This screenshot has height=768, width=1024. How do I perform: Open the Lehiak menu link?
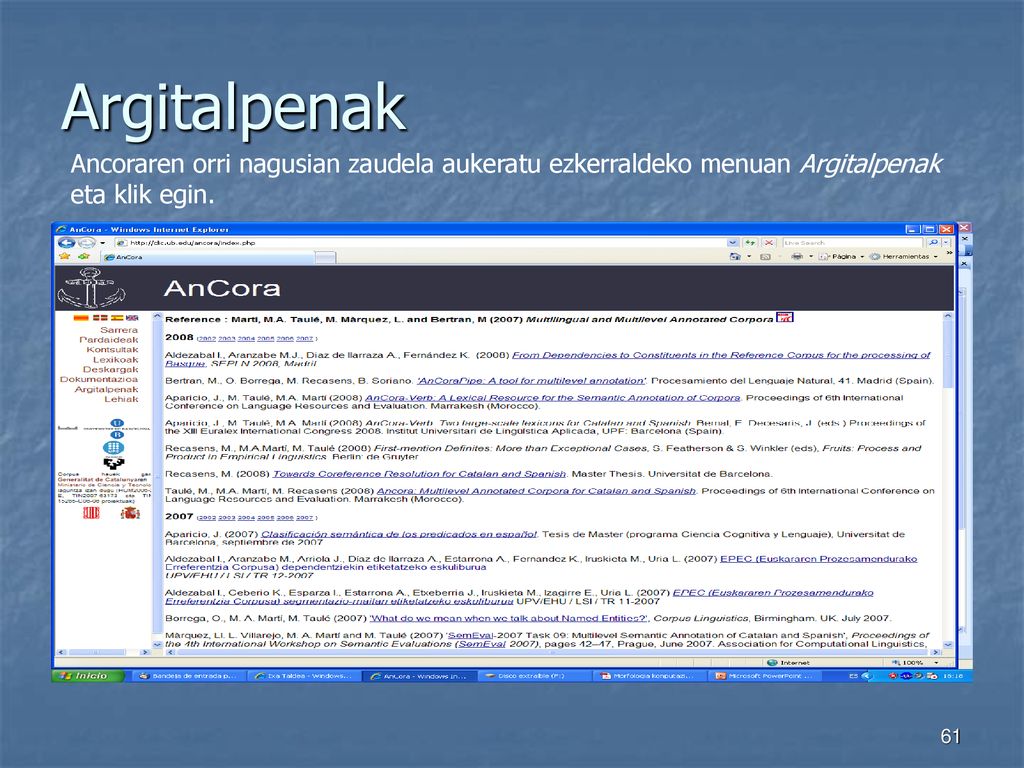coord(121,399)
